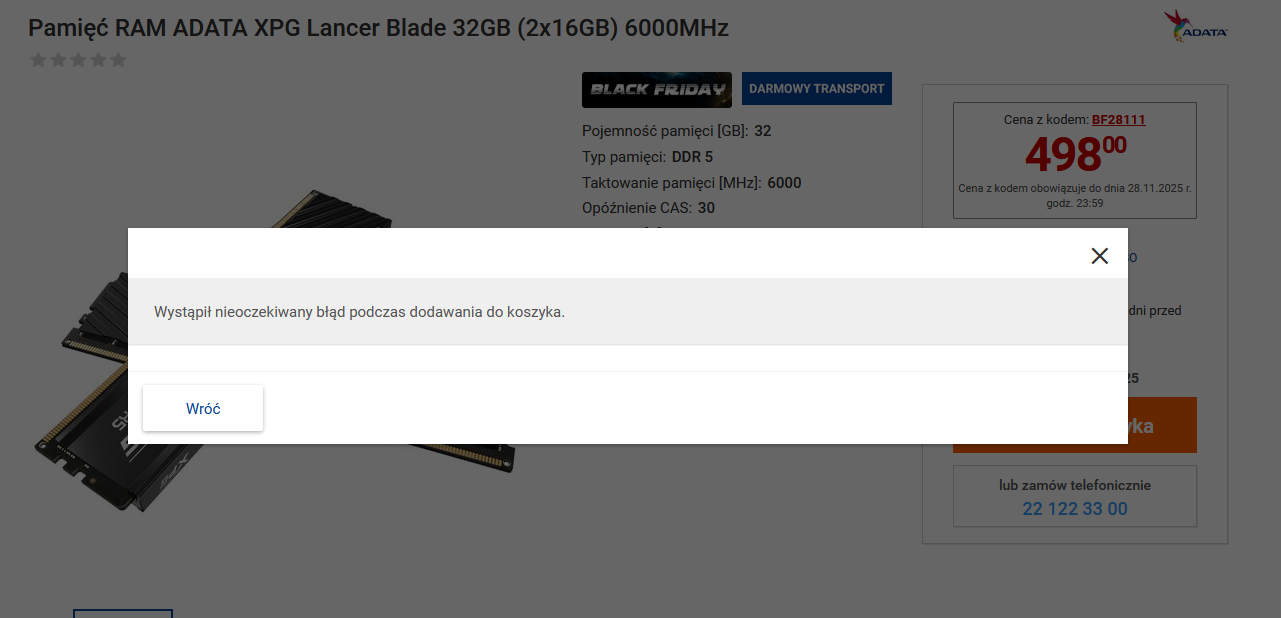The height and width of the screenshot is (618, 1281).
Task: Rate product with the fifth star
Action: tap(119, 60)
